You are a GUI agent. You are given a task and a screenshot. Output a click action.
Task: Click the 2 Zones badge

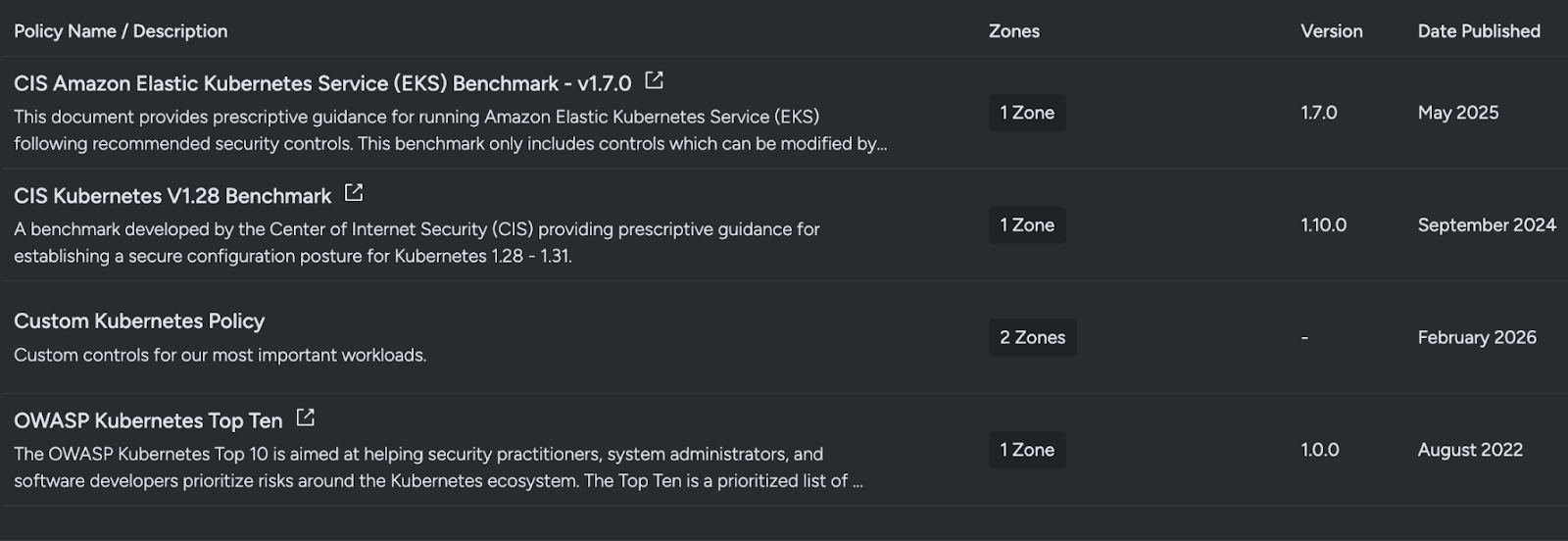pos(1032,337)
